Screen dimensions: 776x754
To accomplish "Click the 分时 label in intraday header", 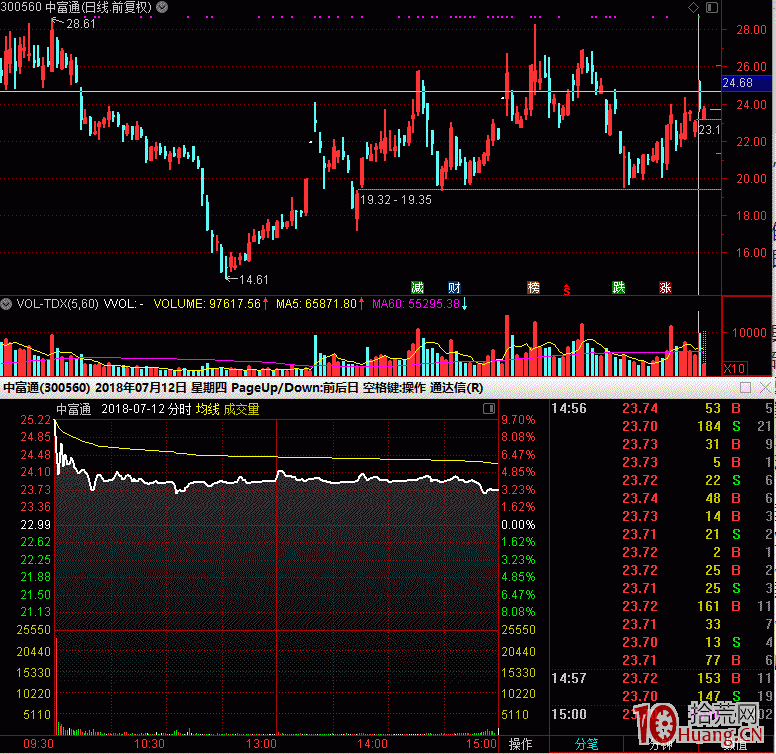I will pos(179,409).
